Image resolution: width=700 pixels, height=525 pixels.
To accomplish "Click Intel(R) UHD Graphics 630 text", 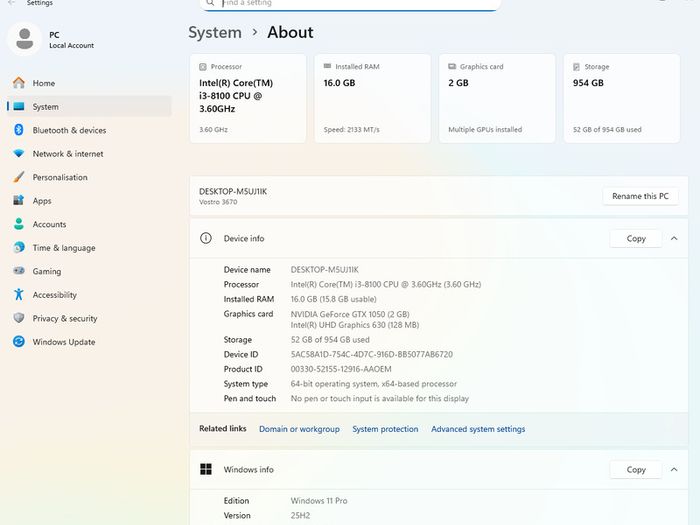I will click(x=355, y=325).
